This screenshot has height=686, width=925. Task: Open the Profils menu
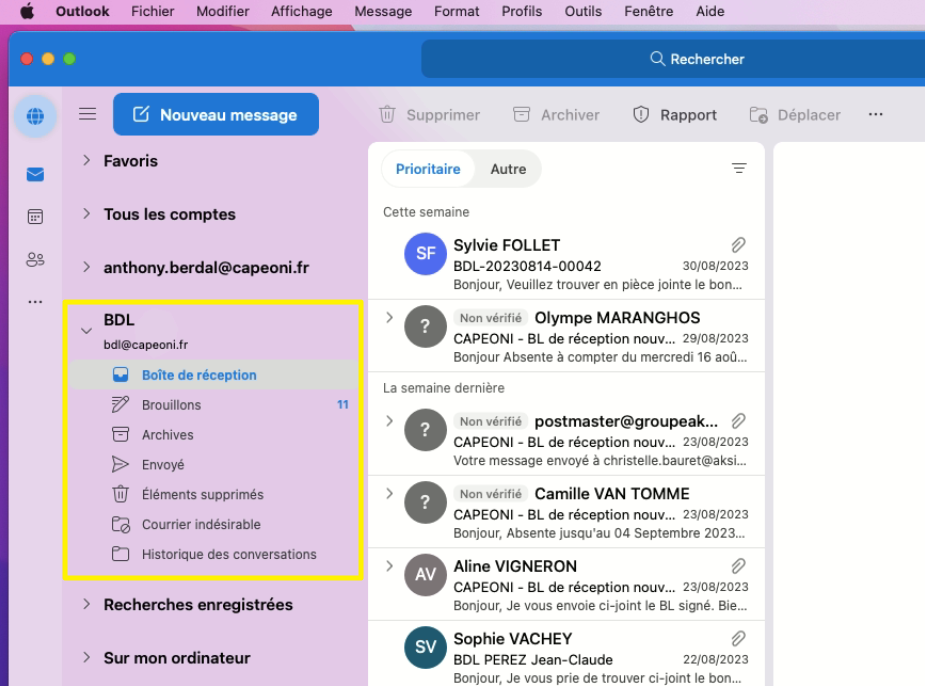[521, 11]
